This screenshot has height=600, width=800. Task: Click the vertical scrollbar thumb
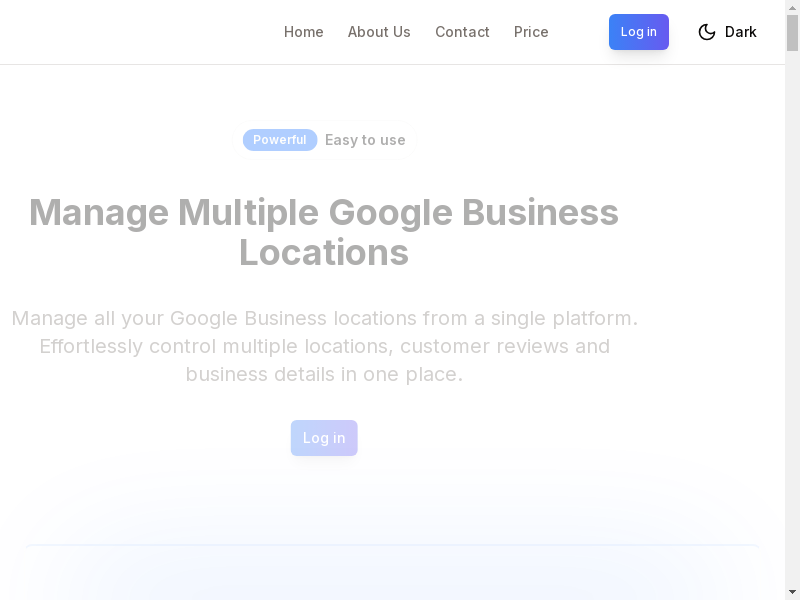tap(792, 32)
